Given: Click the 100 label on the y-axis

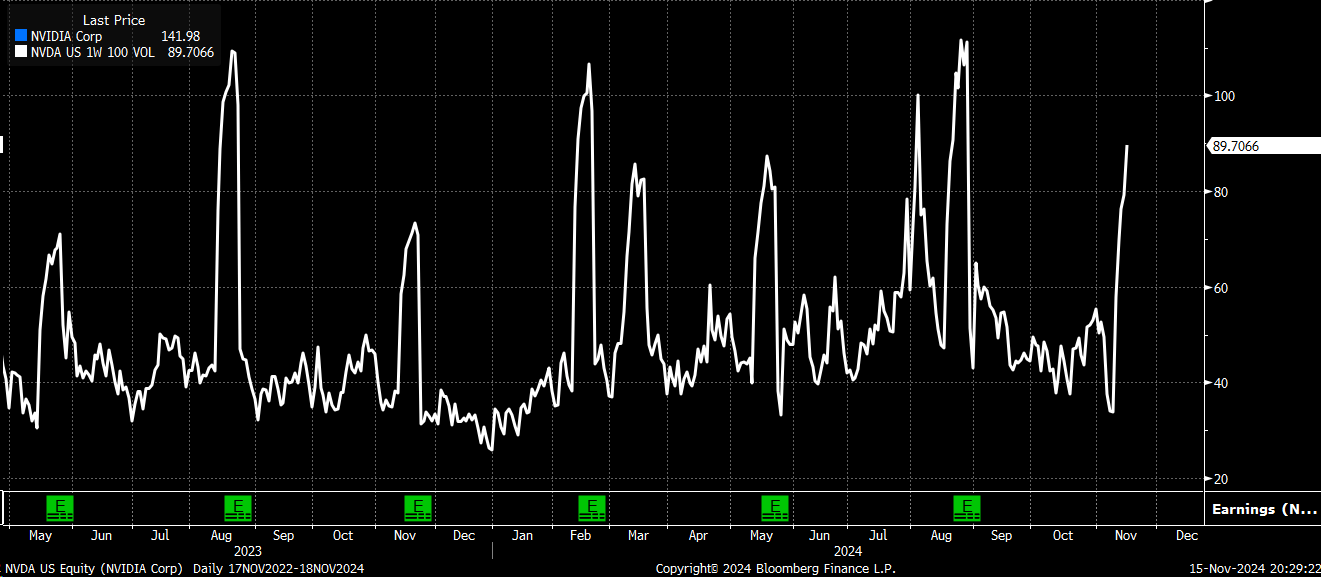Looking at the screenshot, I should pyautogui.click(x=1224, y=96).
